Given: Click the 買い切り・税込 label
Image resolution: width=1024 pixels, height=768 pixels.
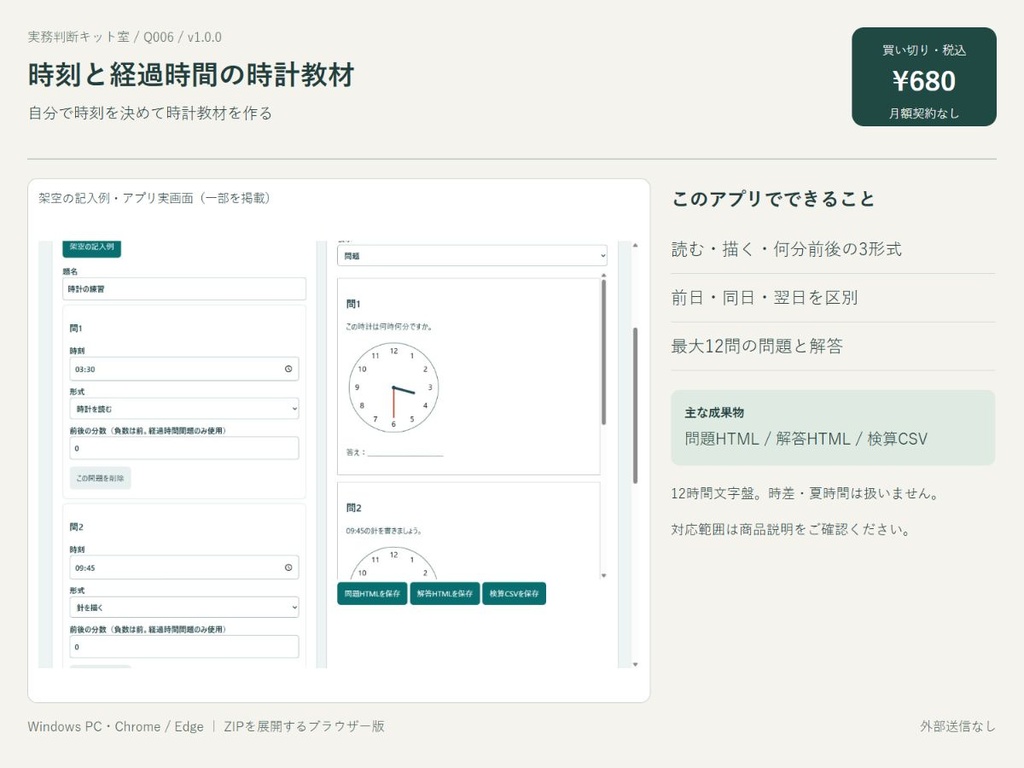Looking at the screenshot, I should [924, 50].
